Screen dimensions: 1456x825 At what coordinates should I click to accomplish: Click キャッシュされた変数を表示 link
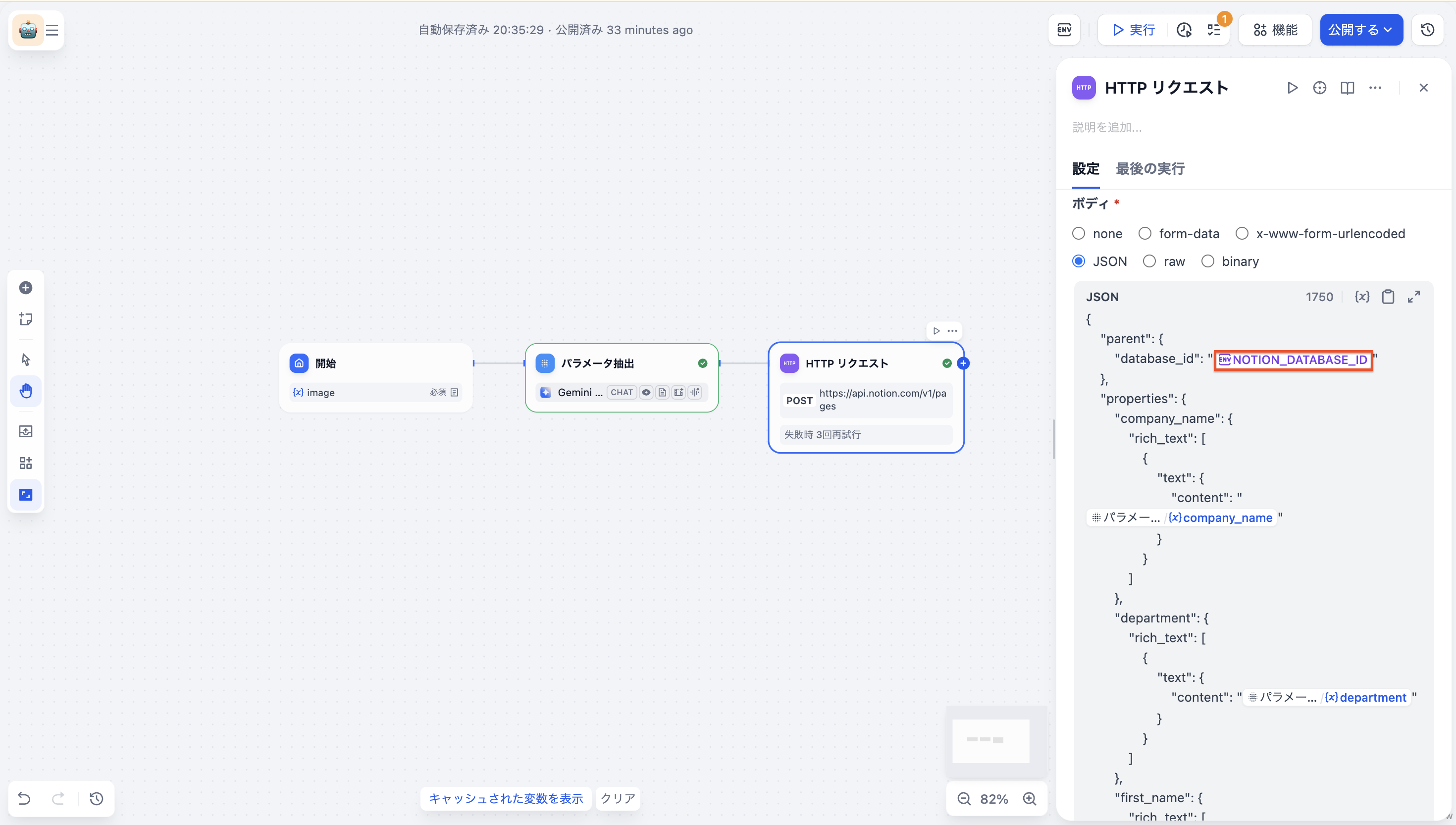[x=505, y=798]
